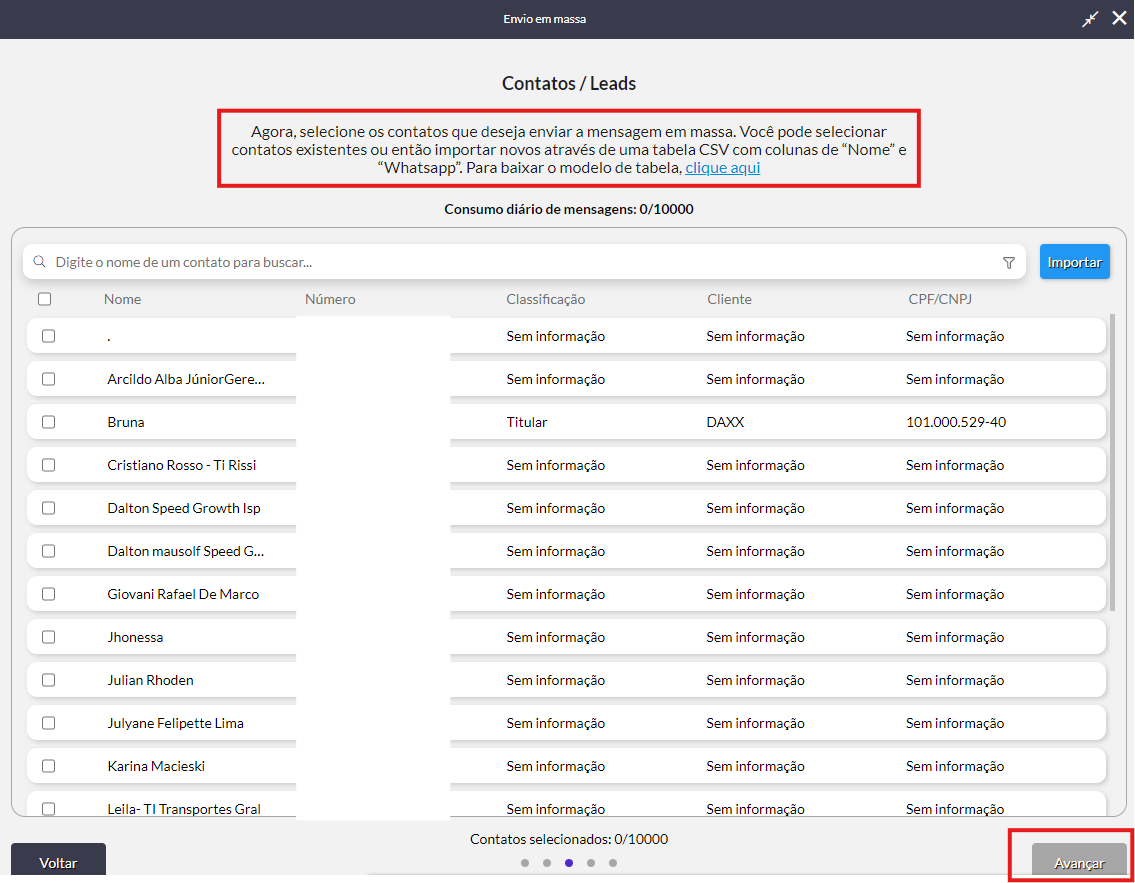
Task: Check the Giovani Rafael De Marco box
Action: coord(48,594)
